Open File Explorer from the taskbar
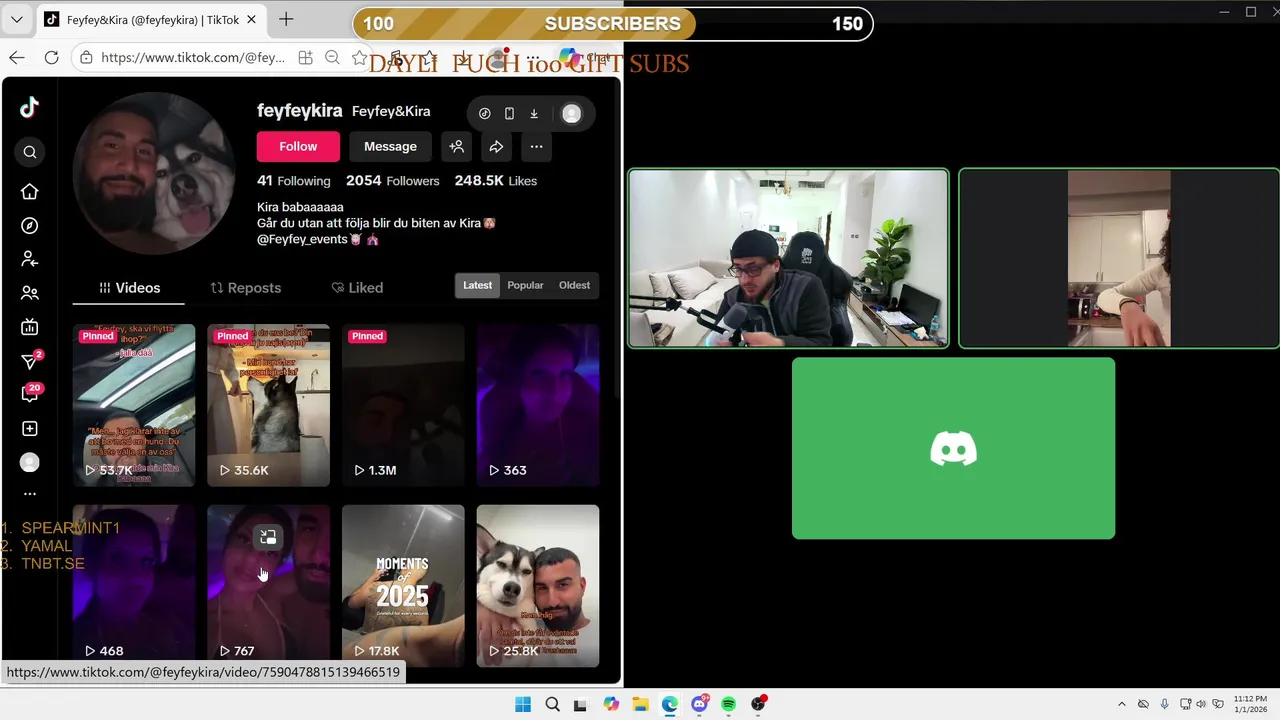Screen dimensions: 1280x720 [640, 704]
